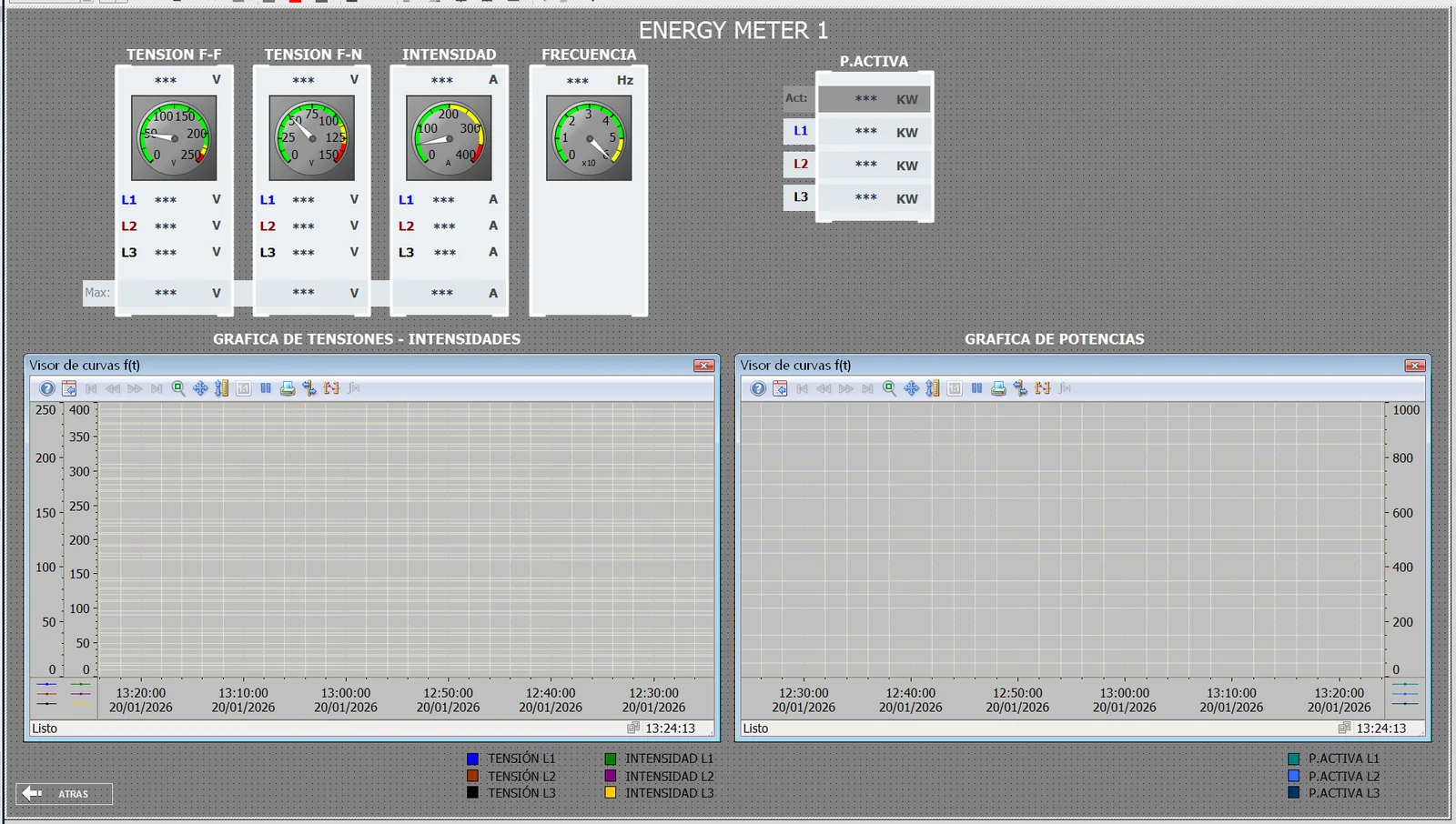Print the potencias trend chart
This screenshot has height=824, width=1456.
998,388
